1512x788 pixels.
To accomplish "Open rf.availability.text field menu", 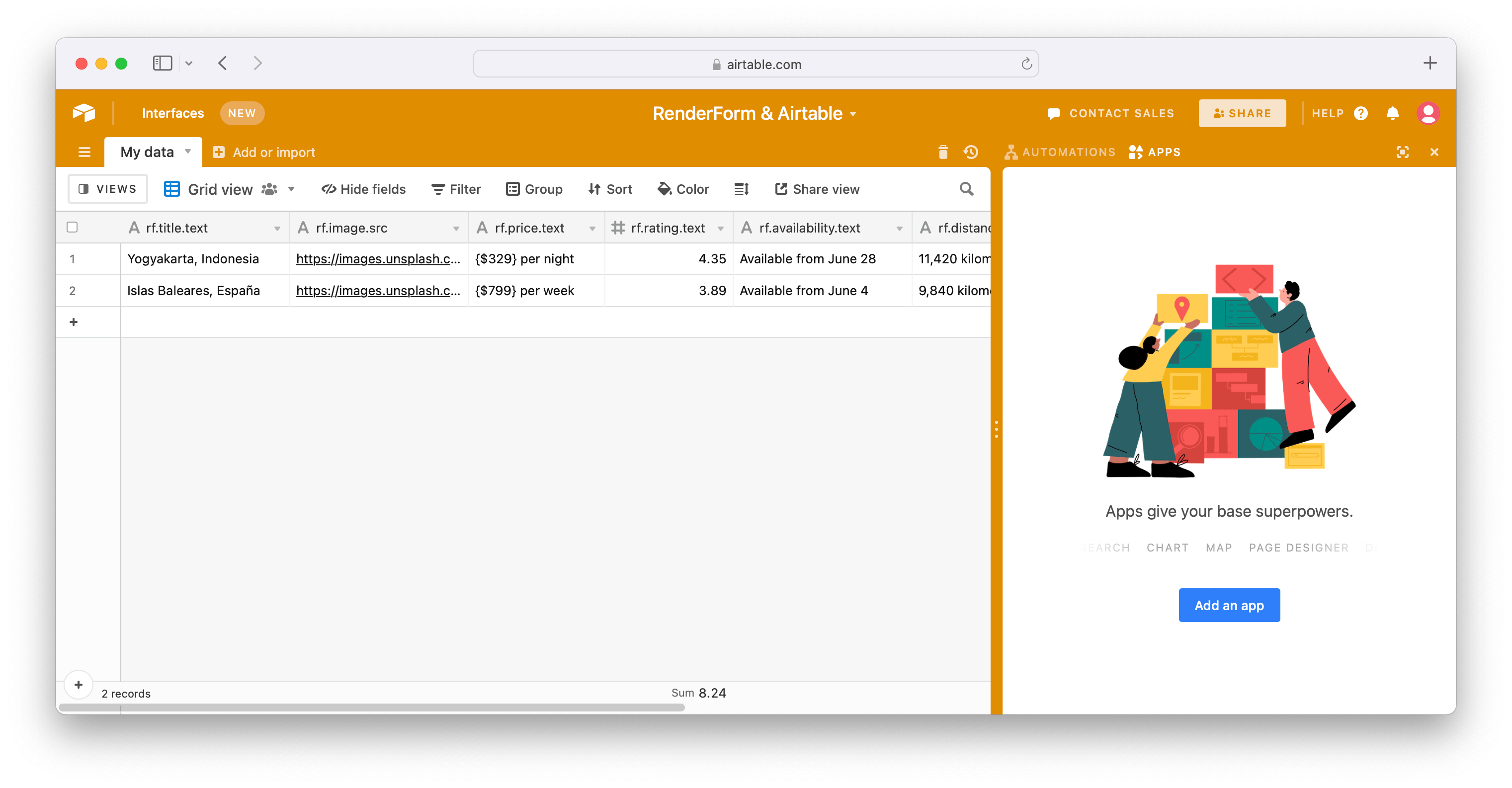I will pos(899,228).
